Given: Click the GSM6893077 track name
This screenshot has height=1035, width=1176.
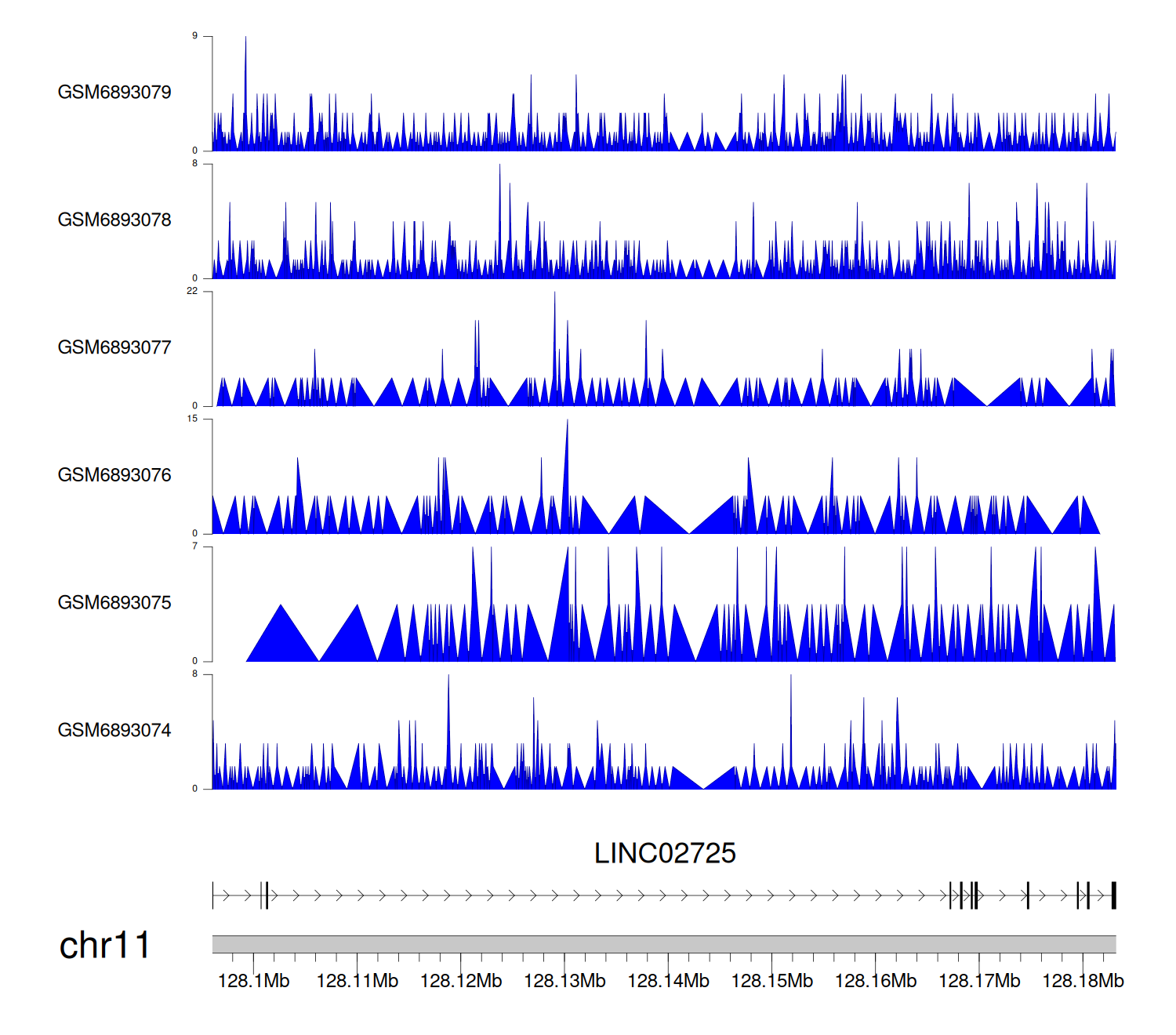Looking at the screenshot, I should (114, 348).
